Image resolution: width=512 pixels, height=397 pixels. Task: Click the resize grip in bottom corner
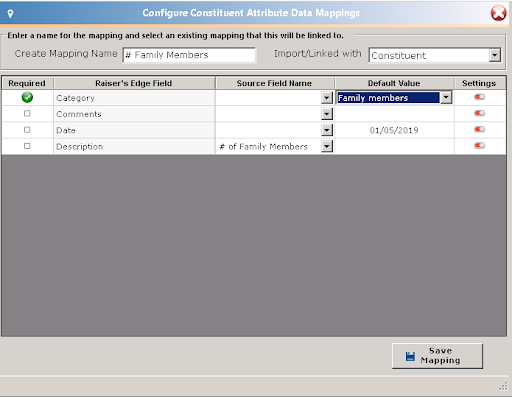503,386
